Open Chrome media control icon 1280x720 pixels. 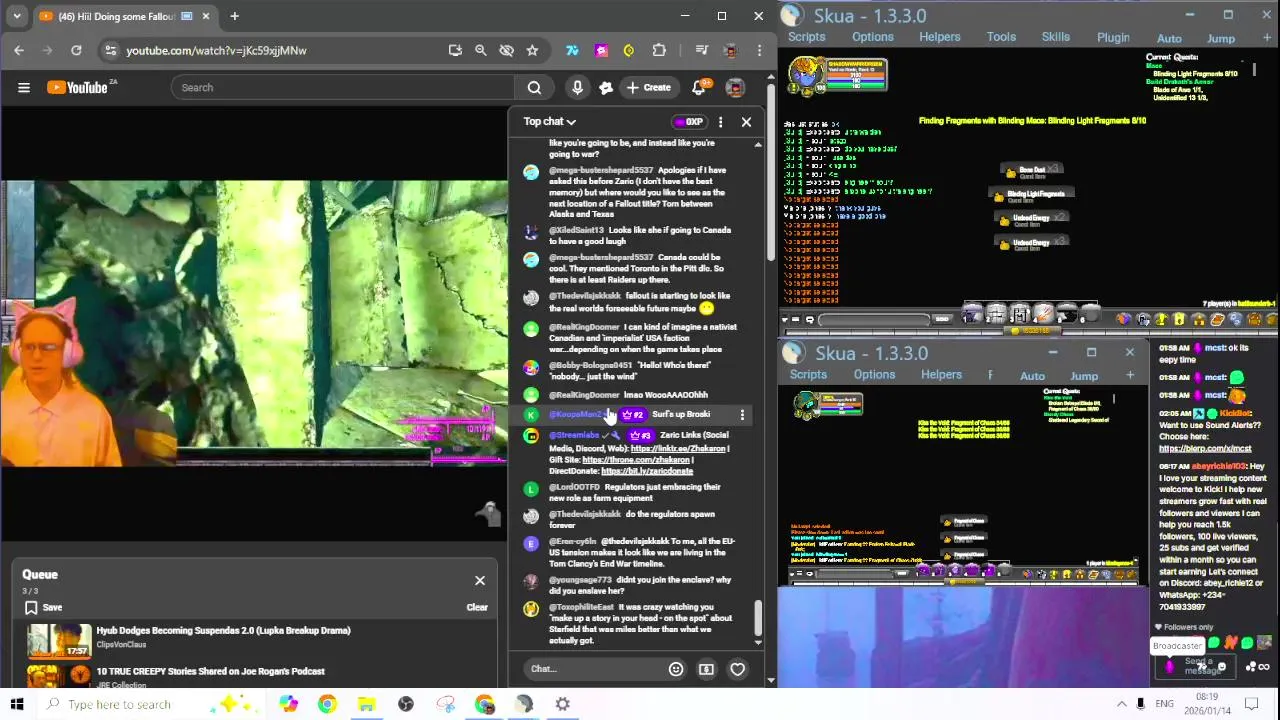(x=702, y=50)
